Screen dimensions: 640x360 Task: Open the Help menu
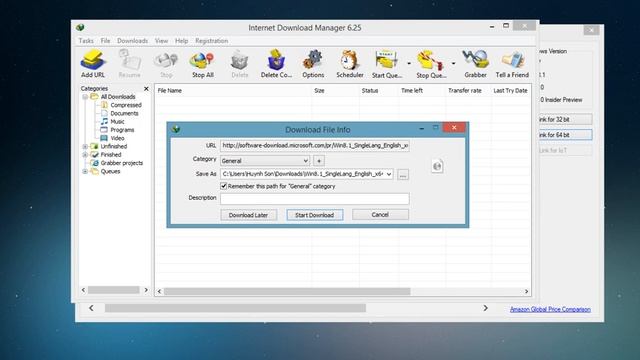click(x=181, y=41)
